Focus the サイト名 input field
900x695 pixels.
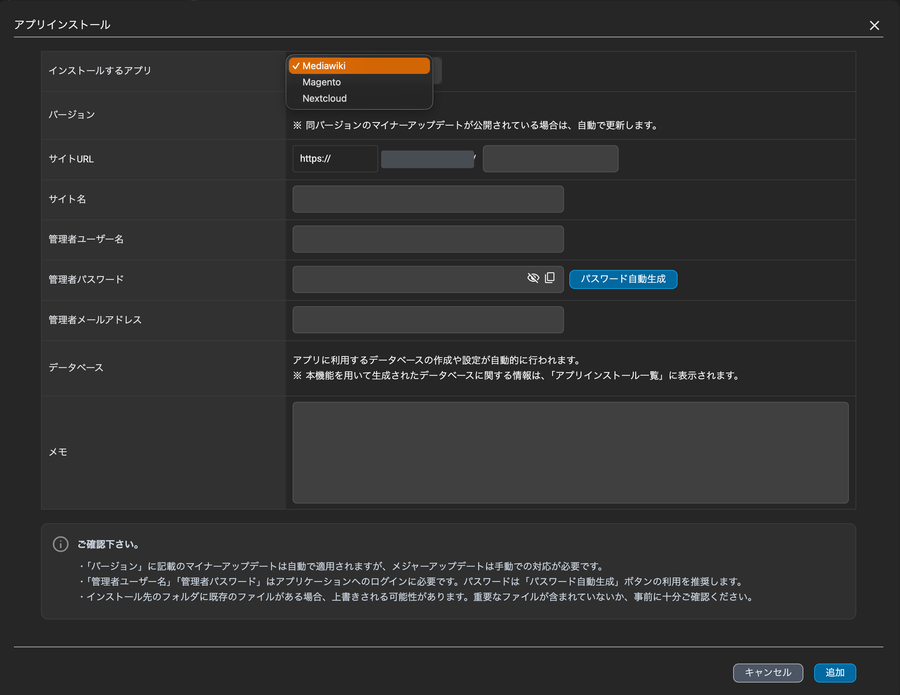coord(428,199)
